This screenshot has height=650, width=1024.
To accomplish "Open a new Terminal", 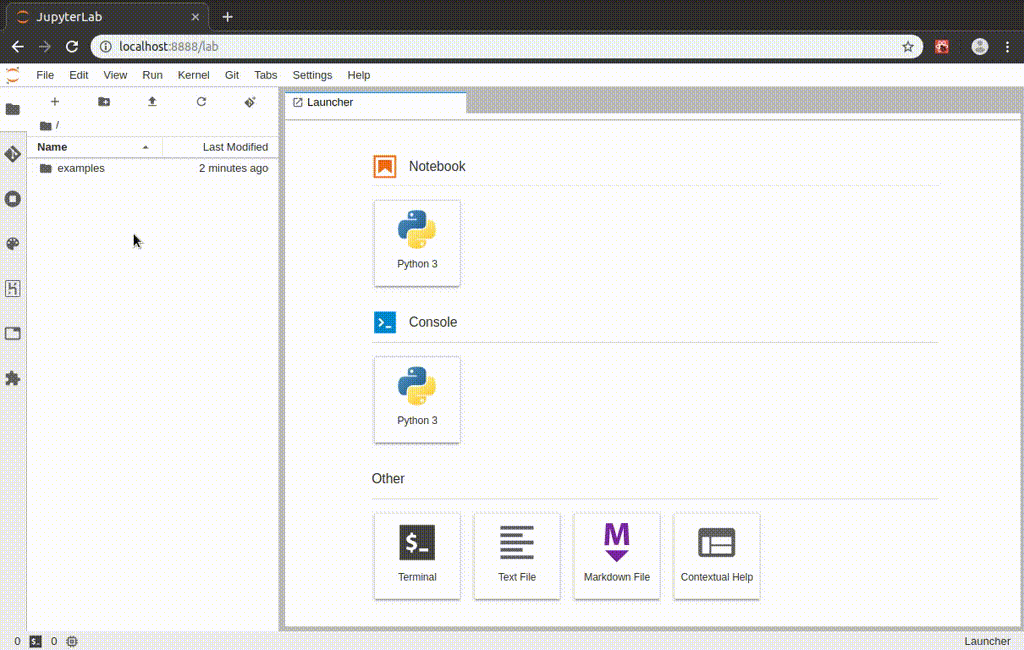I will pyautogui.click(x=417, y=556).
